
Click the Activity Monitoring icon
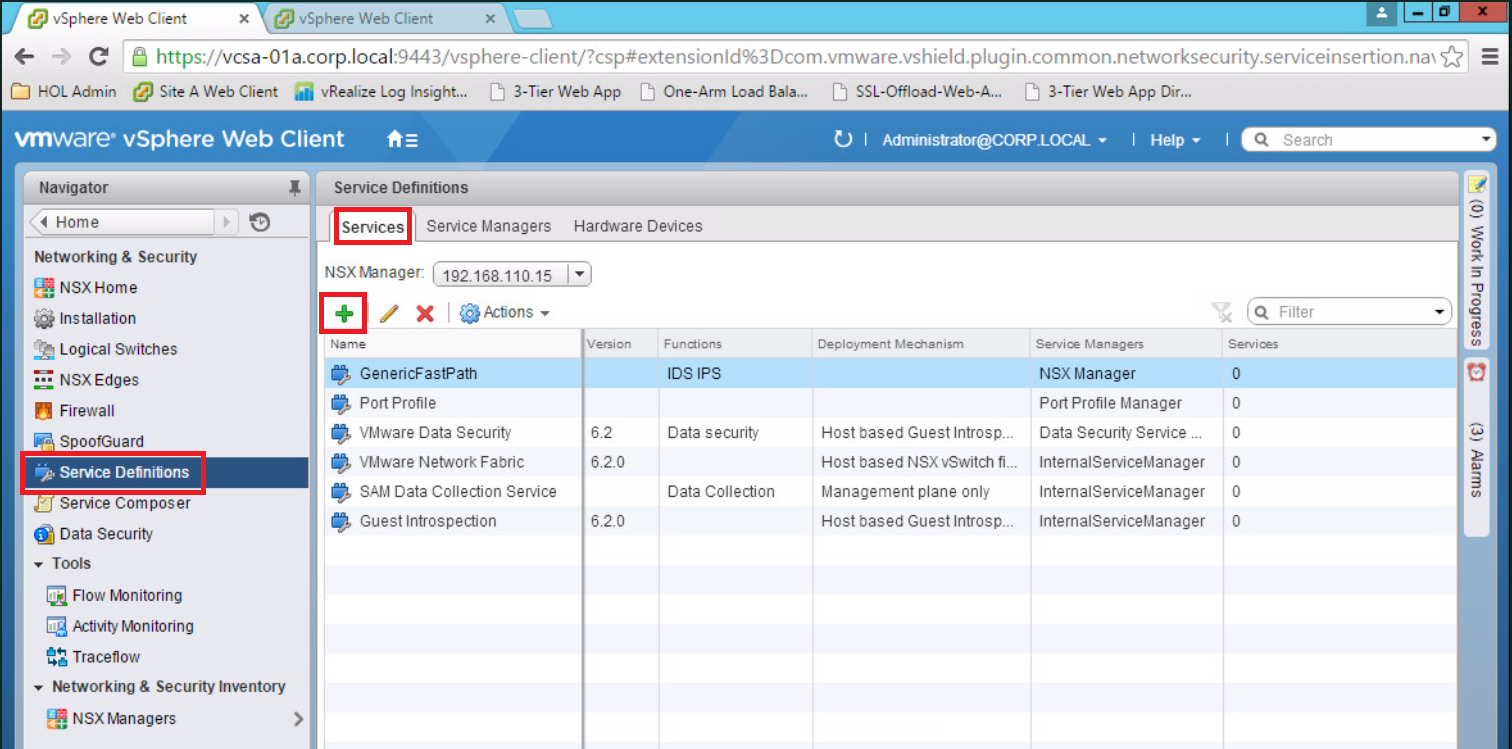tap(57, 627)
